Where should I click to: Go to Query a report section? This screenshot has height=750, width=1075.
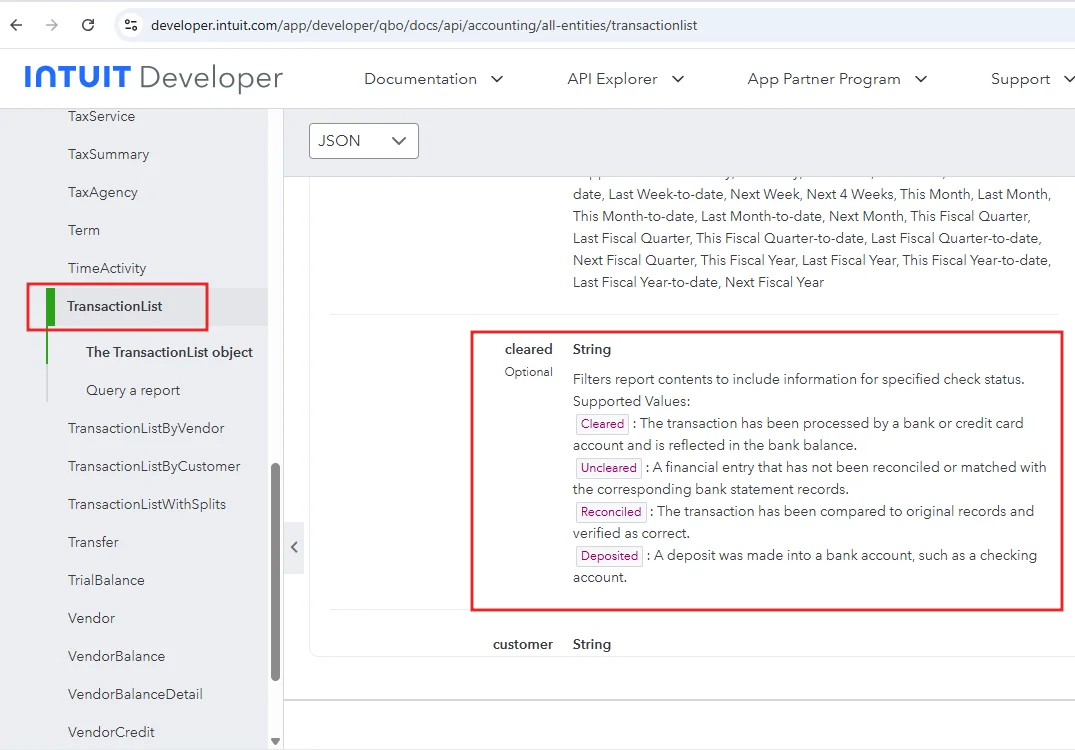(133, 390)
